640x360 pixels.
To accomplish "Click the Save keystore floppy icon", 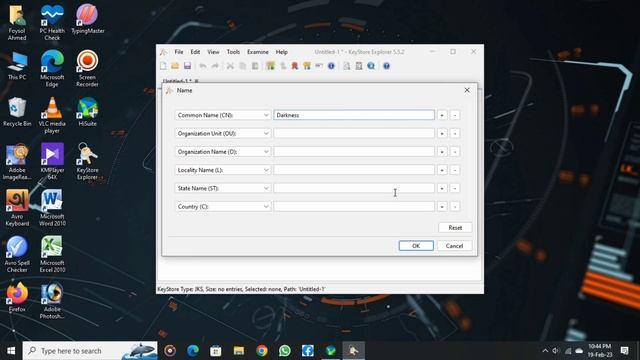I will tap(187, 66).
